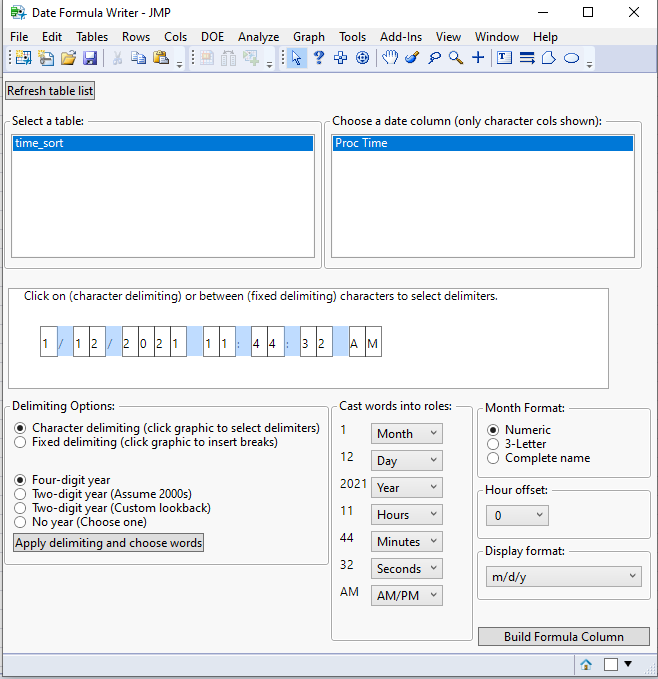Click the New Data Table toolbar icon

click(x=23, y=58)
